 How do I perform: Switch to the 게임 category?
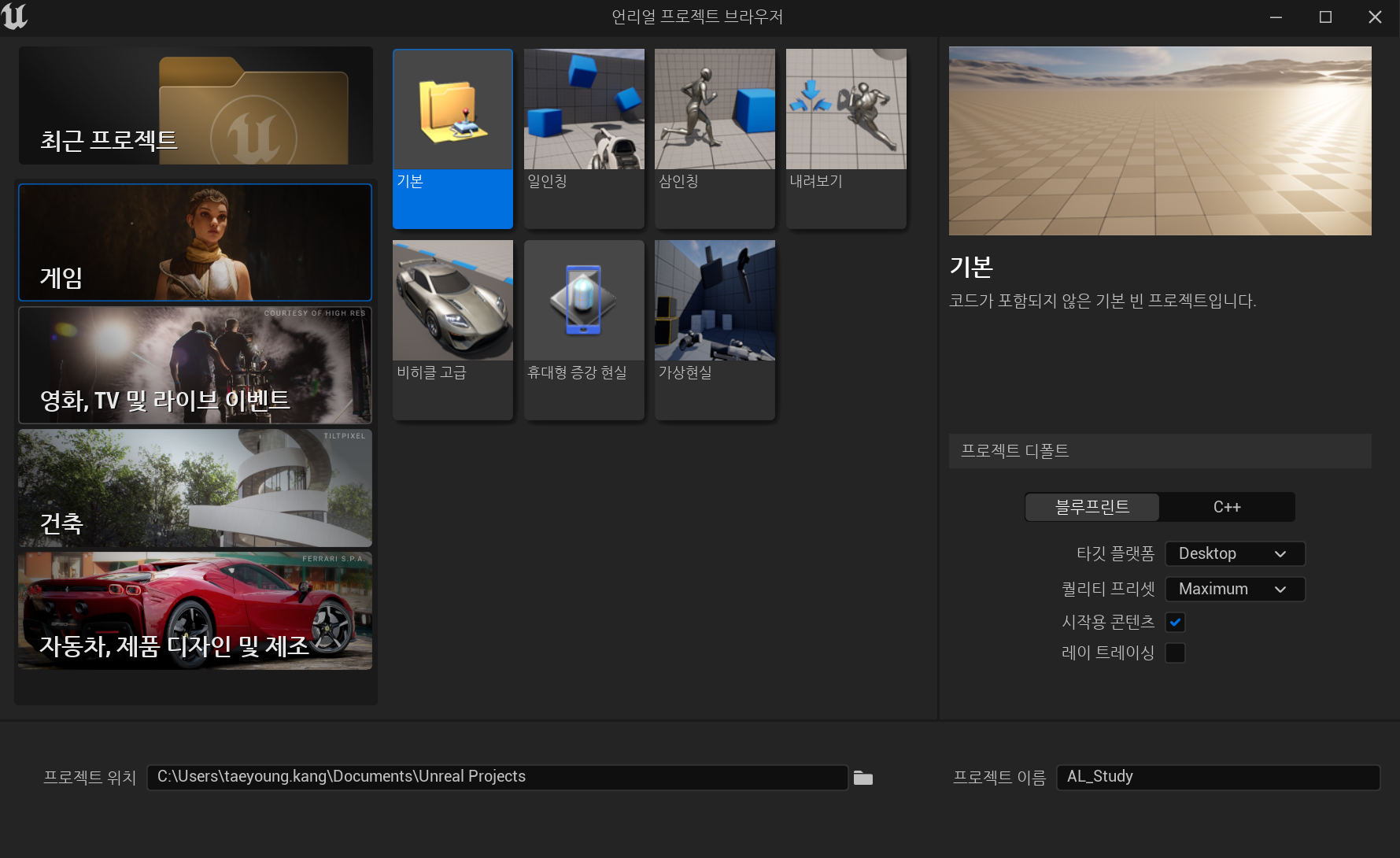(x=195, y=242)
